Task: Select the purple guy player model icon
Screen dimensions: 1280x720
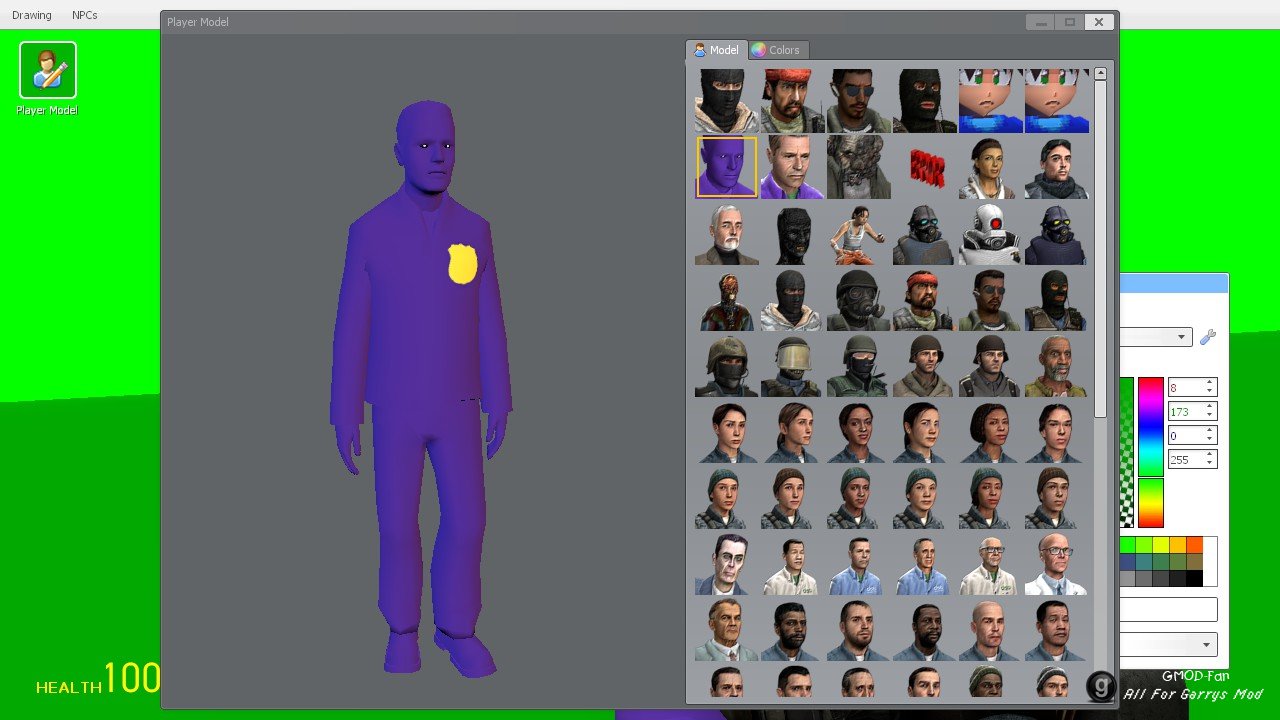Action: [726, 167]
